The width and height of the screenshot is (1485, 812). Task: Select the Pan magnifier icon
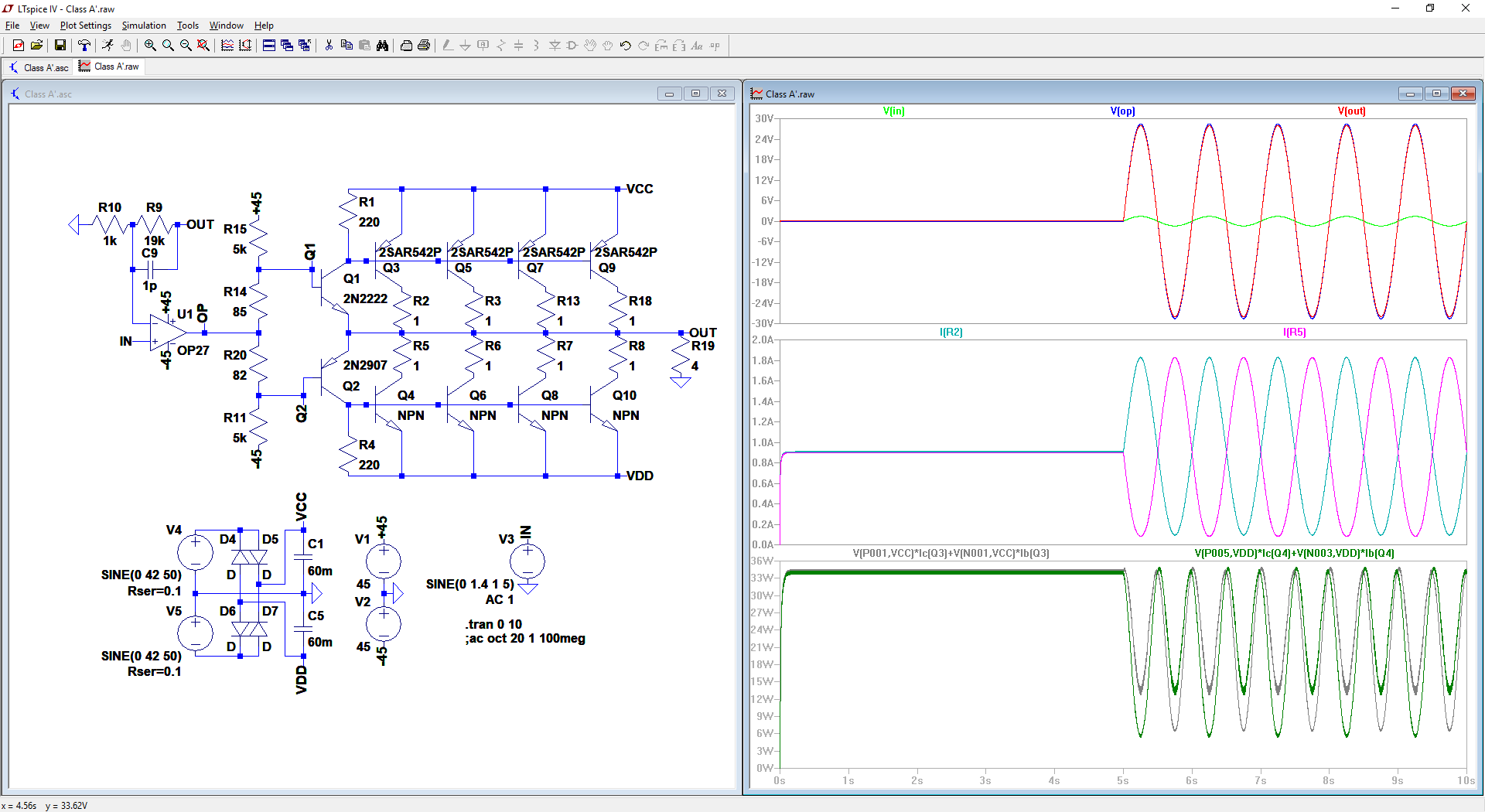click(168, 46)
